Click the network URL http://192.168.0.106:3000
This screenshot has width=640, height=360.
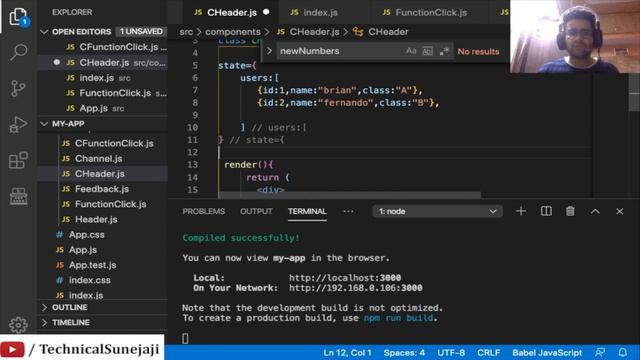(356, 288)
